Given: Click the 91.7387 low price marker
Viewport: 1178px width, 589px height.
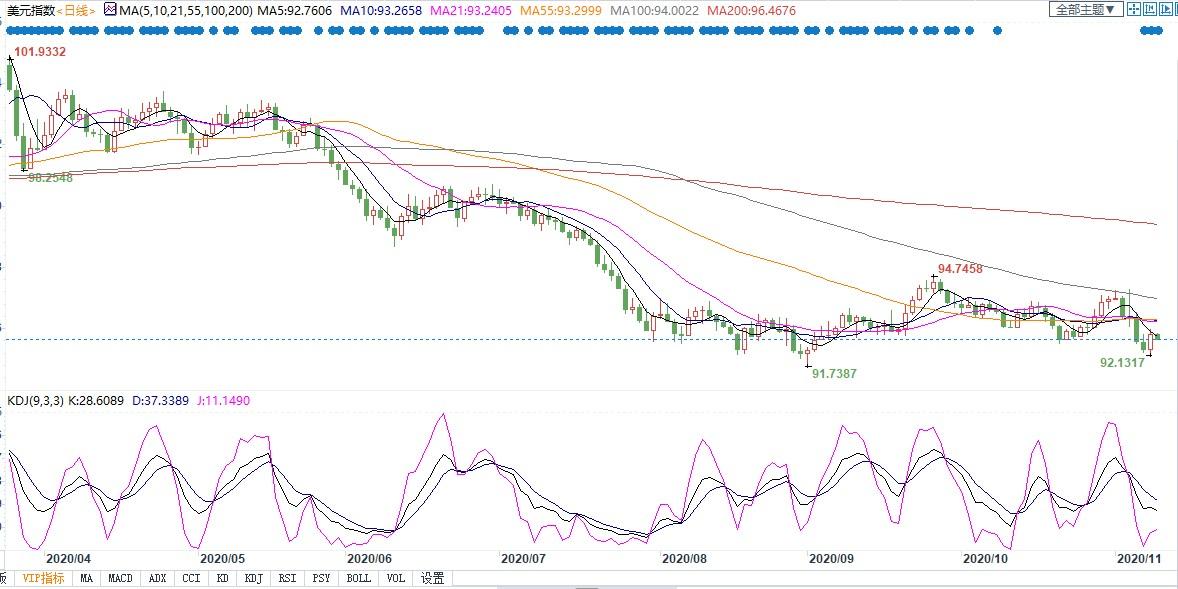Looking at the screenshot, I should [x=834, y=373].
